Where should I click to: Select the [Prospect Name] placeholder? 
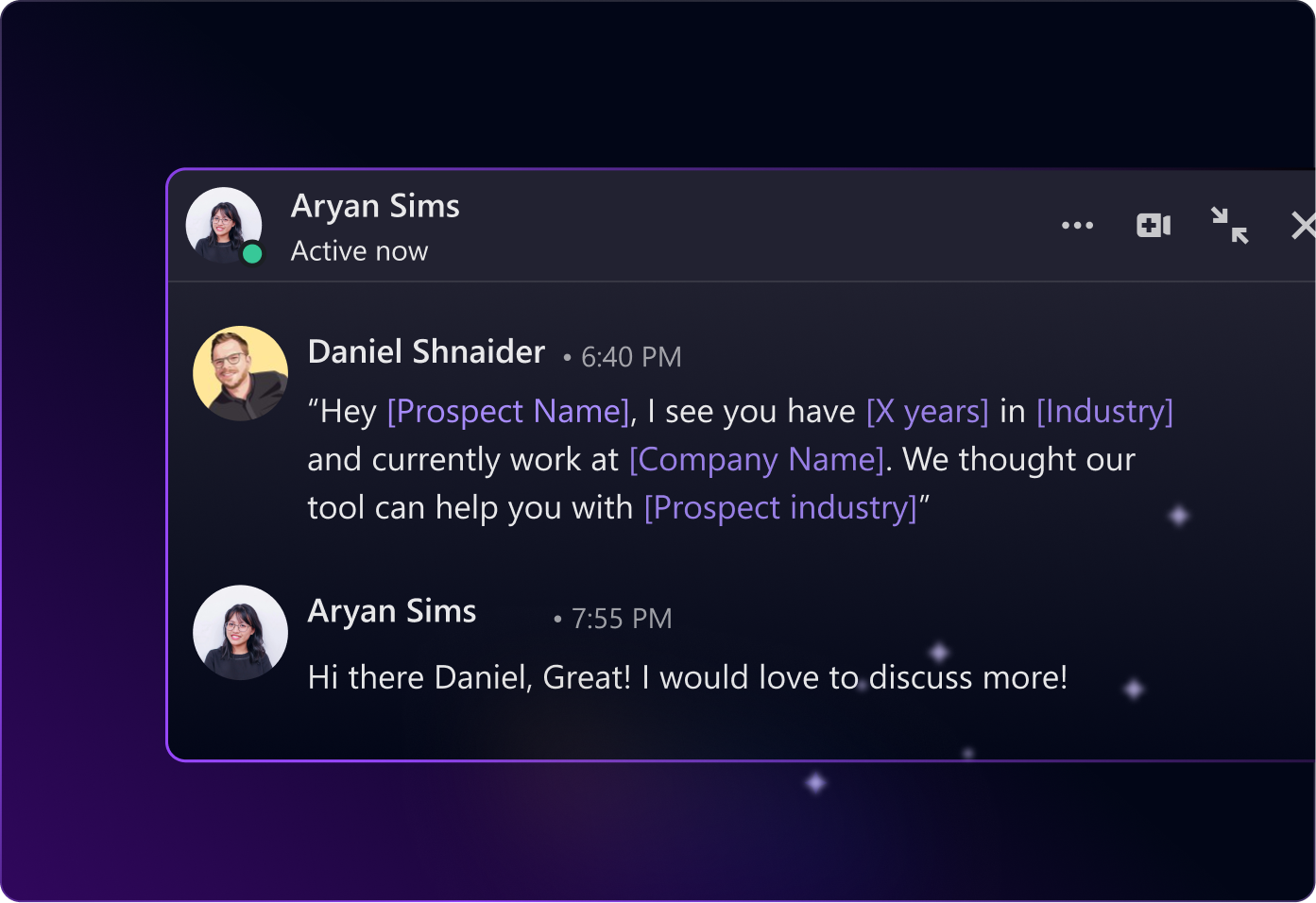[x=508, y=412]
